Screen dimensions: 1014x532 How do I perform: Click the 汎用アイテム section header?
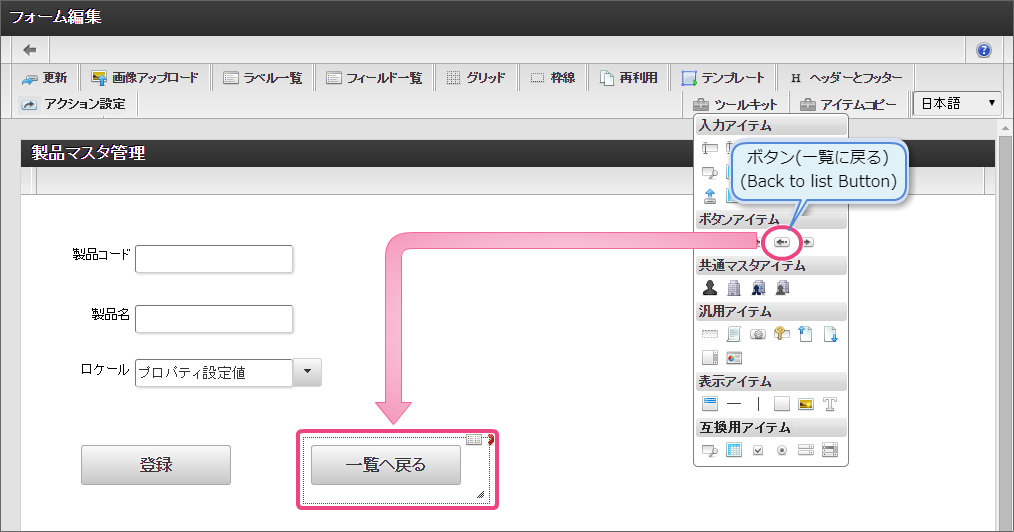(x=771, y=312)
